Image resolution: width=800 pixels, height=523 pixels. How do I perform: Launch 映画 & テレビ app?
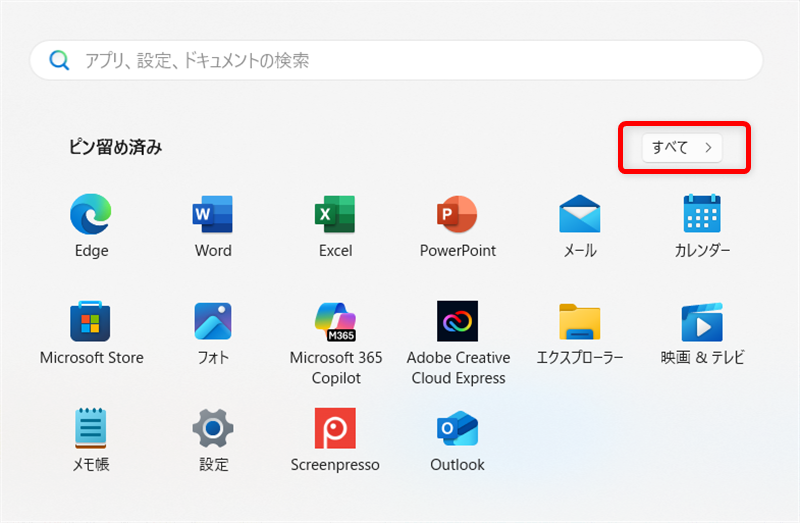click(702, 322)
